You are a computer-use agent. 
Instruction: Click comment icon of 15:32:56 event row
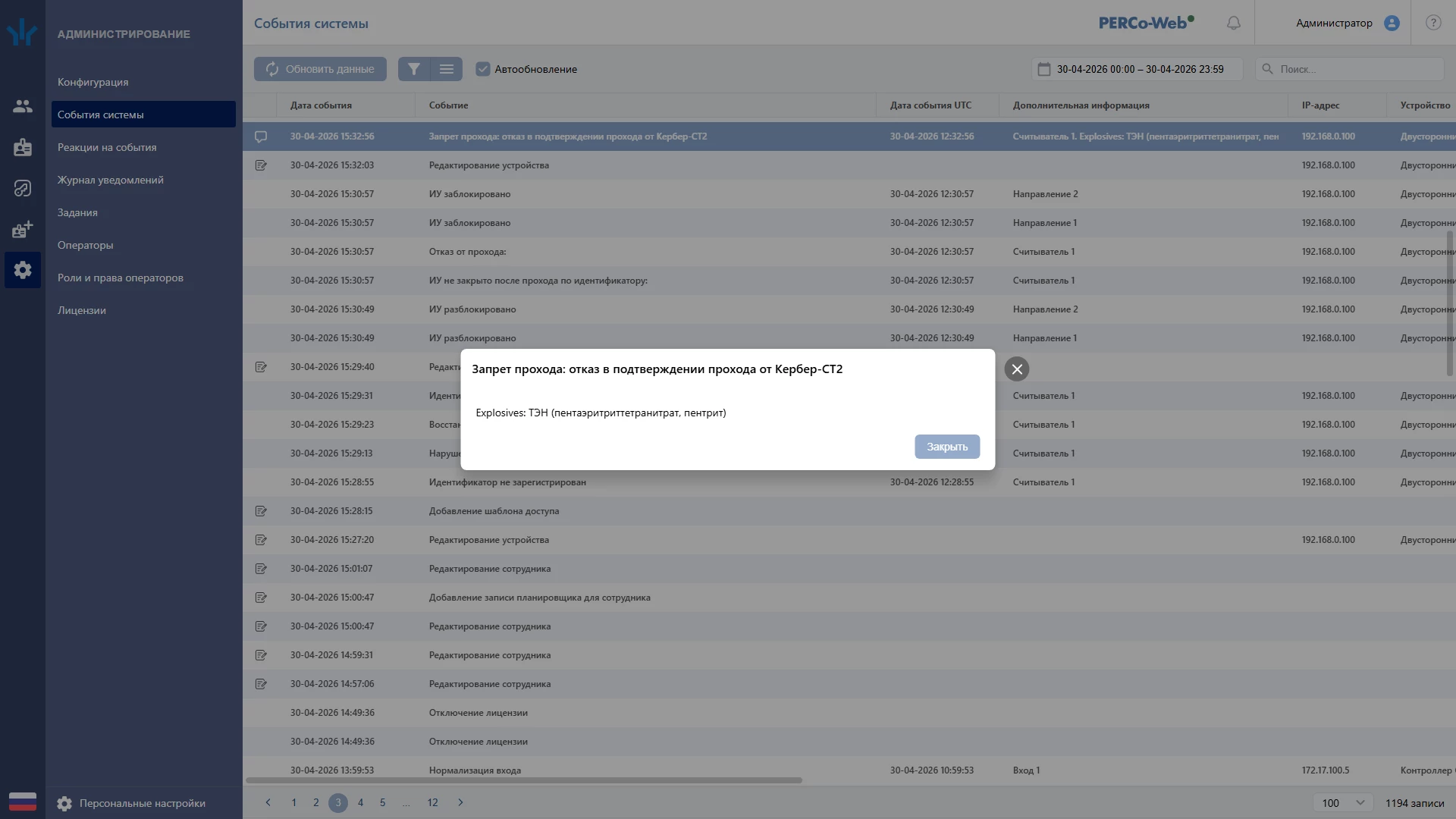coord(261,136)
